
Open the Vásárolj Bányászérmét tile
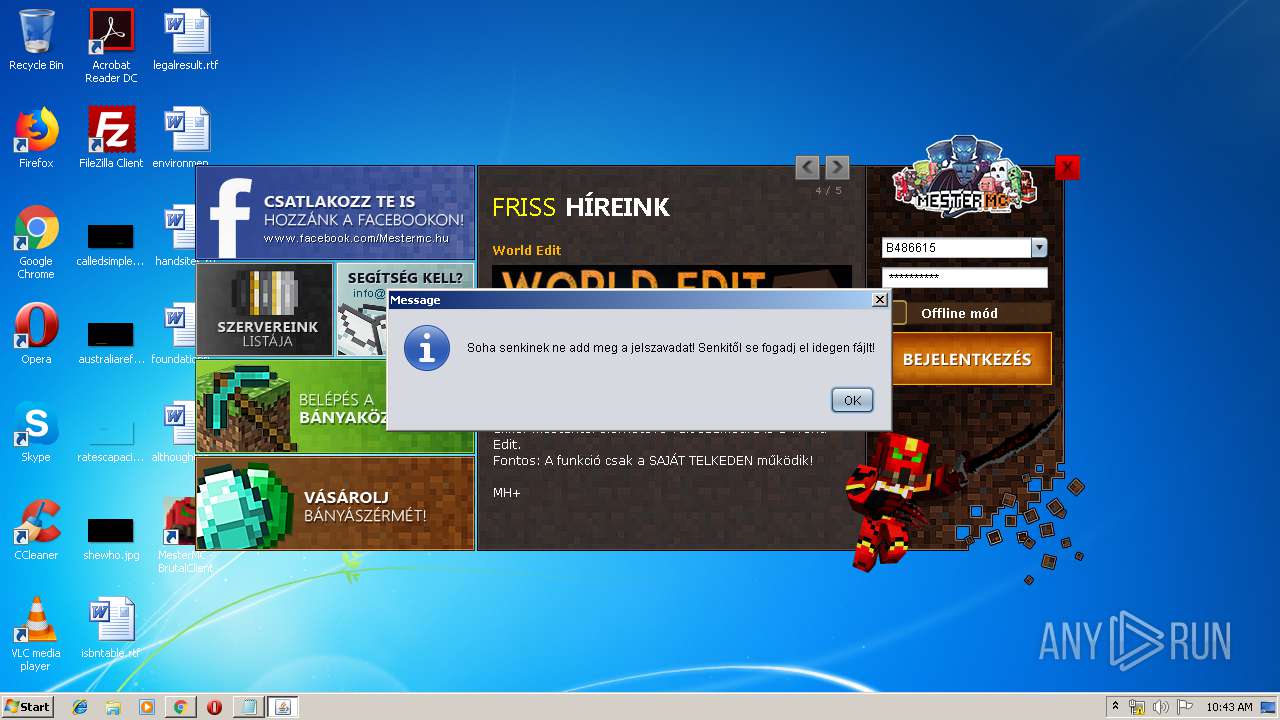335,504
